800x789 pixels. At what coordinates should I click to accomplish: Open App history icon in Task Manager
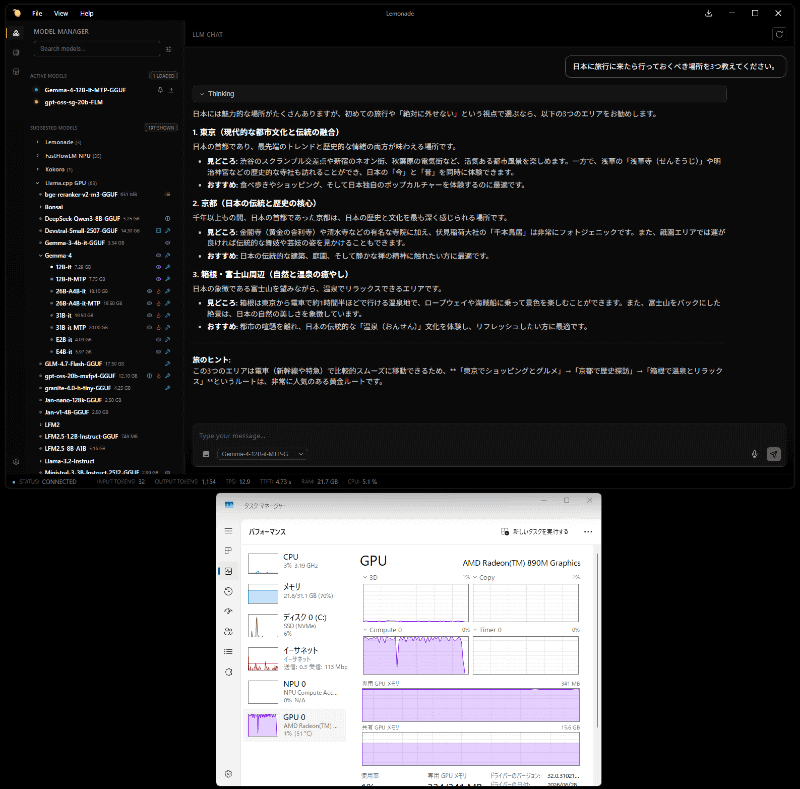(x=229, y=591)
